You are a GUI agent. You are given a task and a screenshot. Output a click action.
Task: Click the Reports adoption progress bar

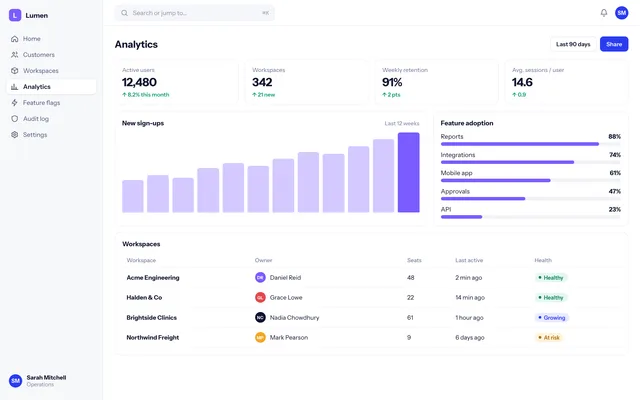(x=531, y=144)
